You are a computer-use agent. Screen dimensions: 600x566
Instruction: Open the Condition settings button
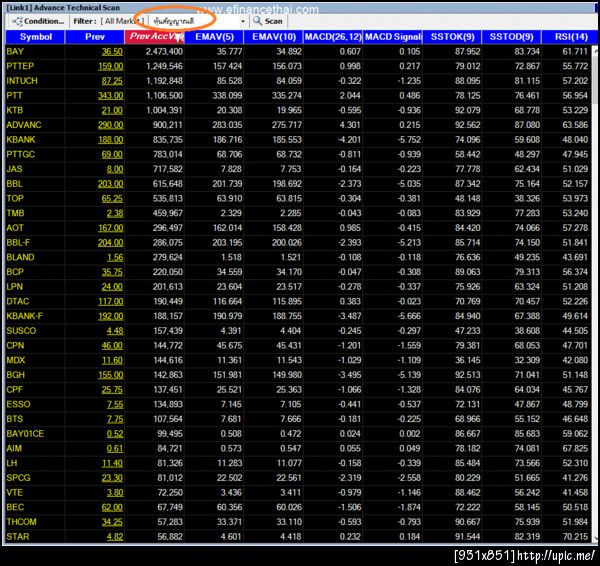click(x=38, y=21)
